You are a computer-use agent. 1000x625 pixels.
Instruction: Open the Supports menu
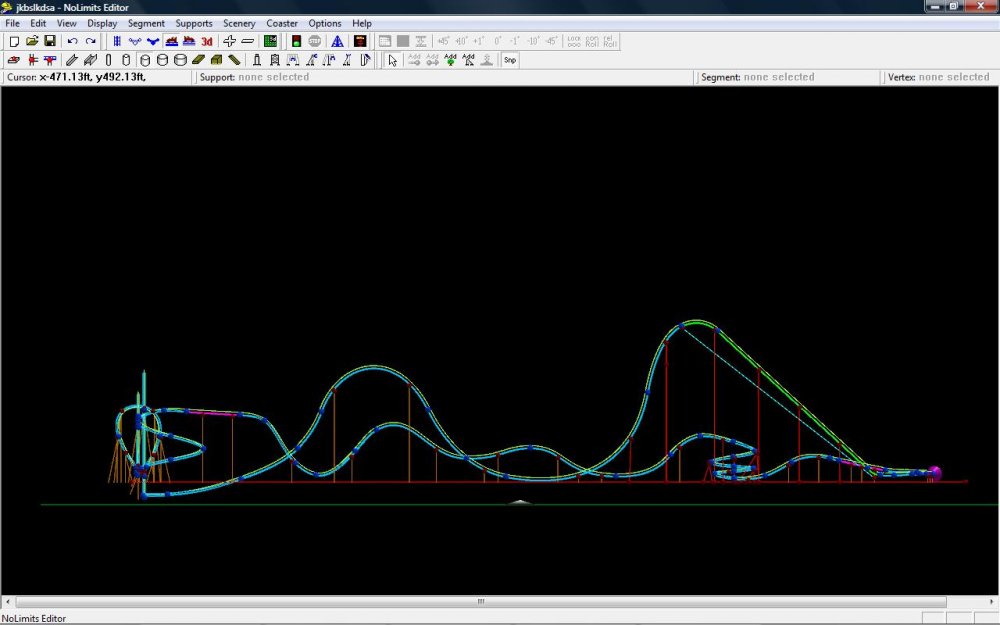point(194,23)
